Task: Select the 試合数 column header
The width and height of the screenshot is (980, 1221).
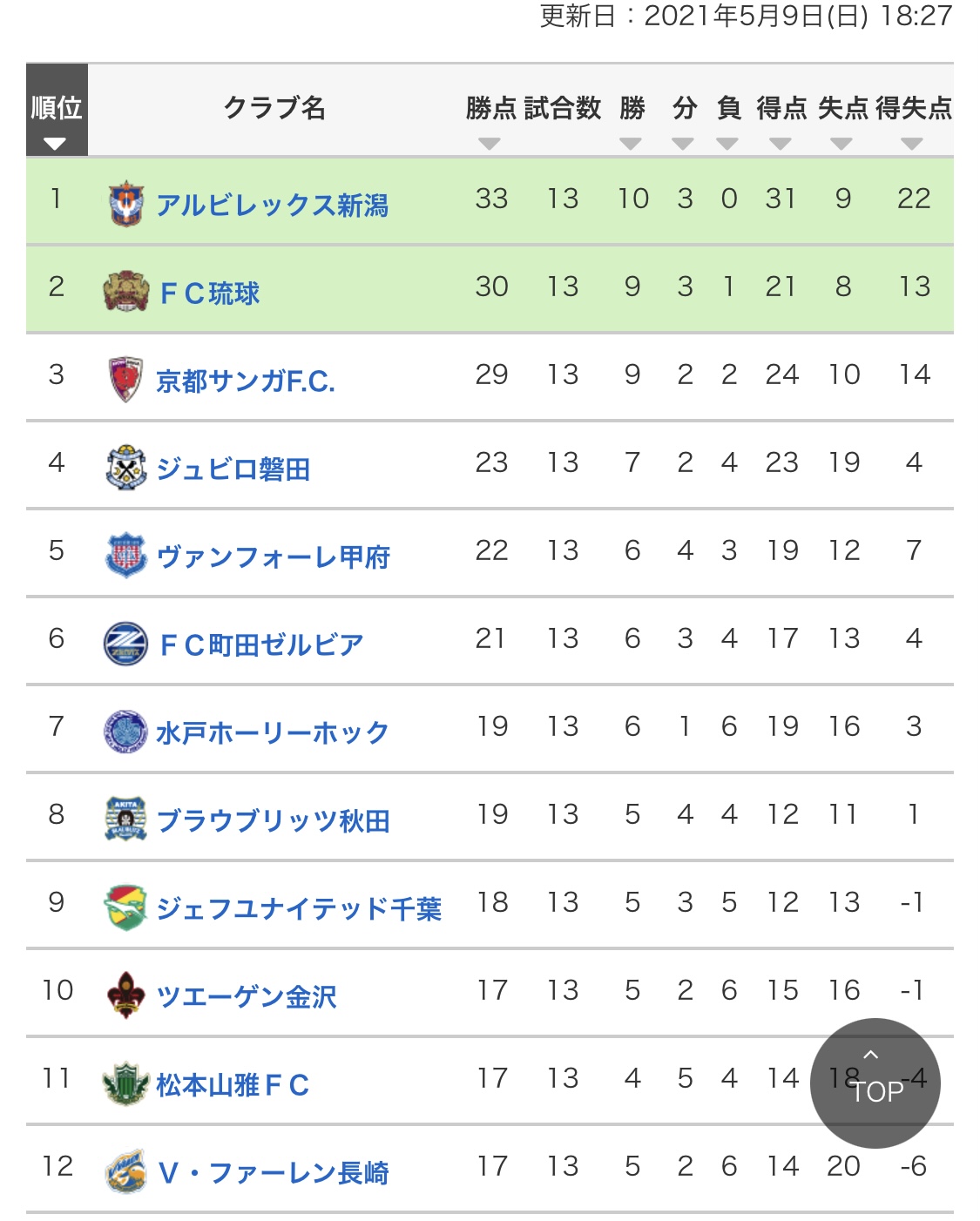Action: tap(563, 108)
